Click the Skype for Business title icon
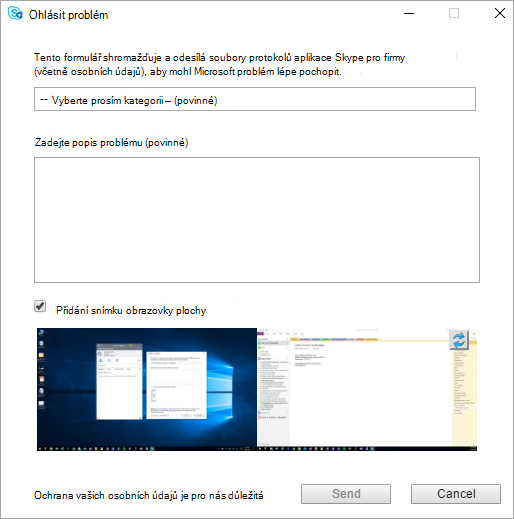 15,14
